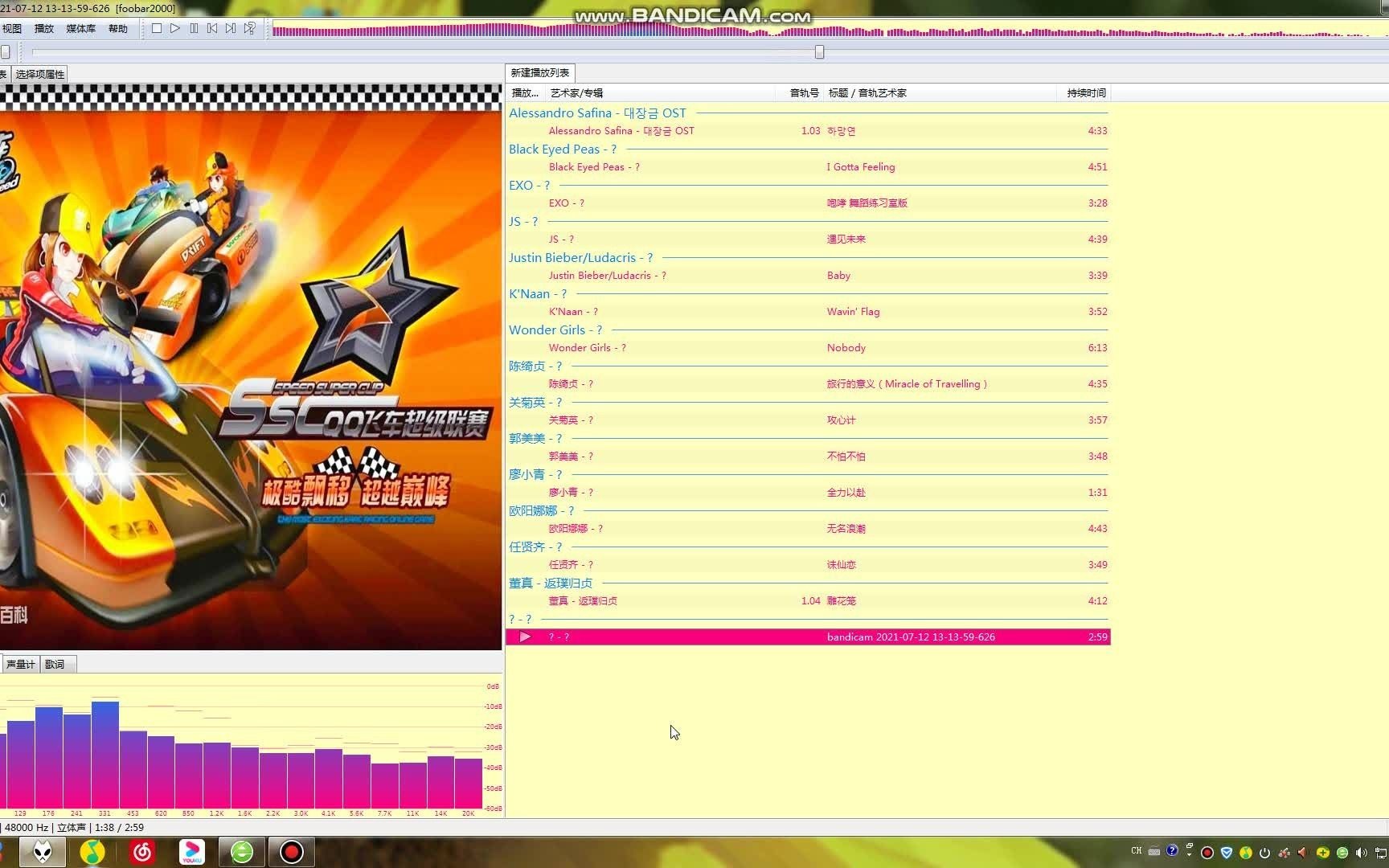Switch to the 声量计 tab
Image resolution: width=1389 pixels, height=868 pixels.
point(21,664)
